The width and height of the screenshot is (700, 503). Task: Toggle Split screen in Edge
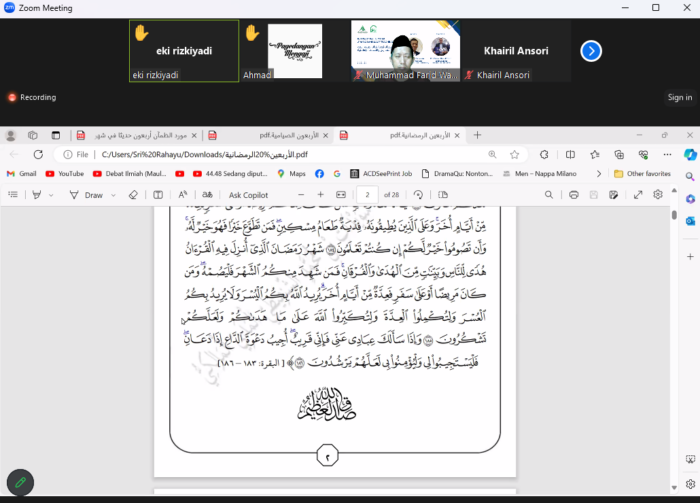point(570,154)
